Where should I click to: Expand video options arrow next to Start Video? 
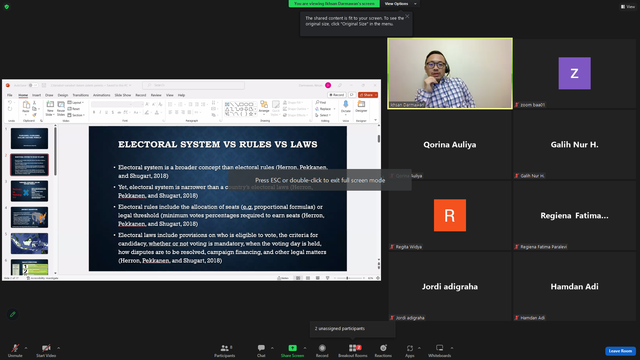59,348
